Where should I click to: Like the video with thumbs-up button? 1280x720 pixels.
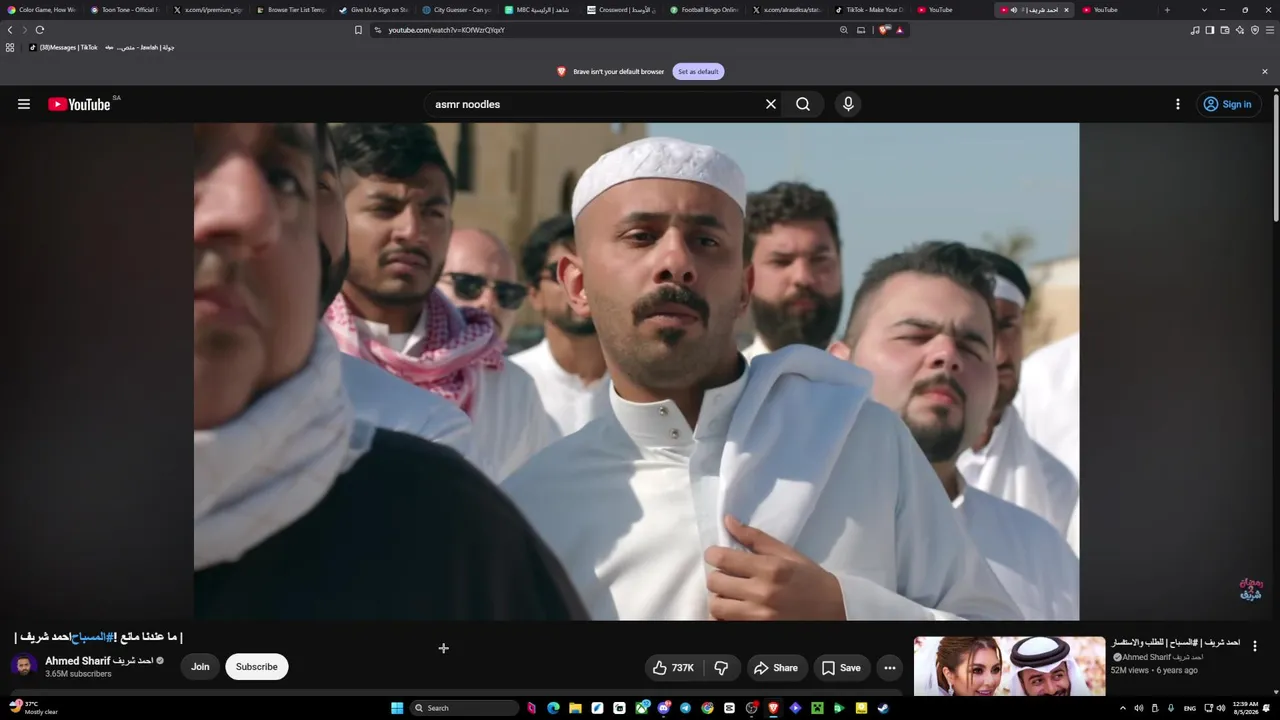(672, 668)
